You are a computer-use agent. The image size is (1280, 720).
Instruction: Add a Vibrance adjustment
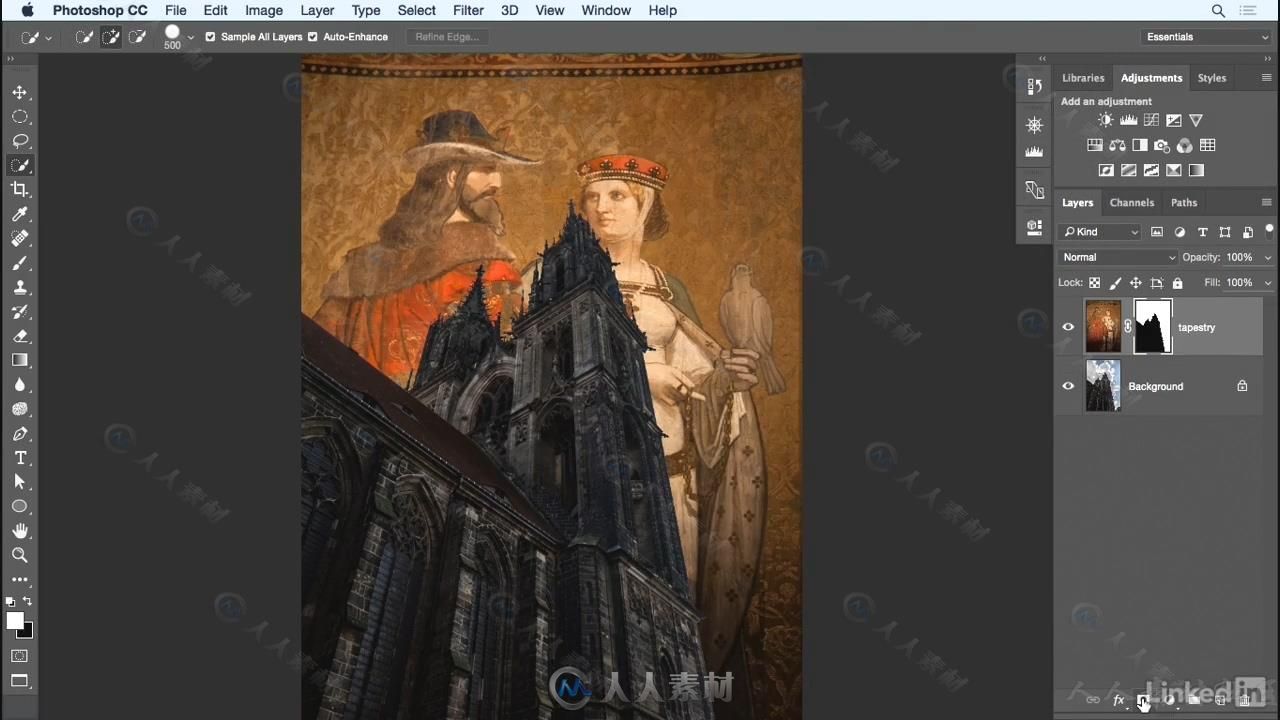click(1196, 120)
